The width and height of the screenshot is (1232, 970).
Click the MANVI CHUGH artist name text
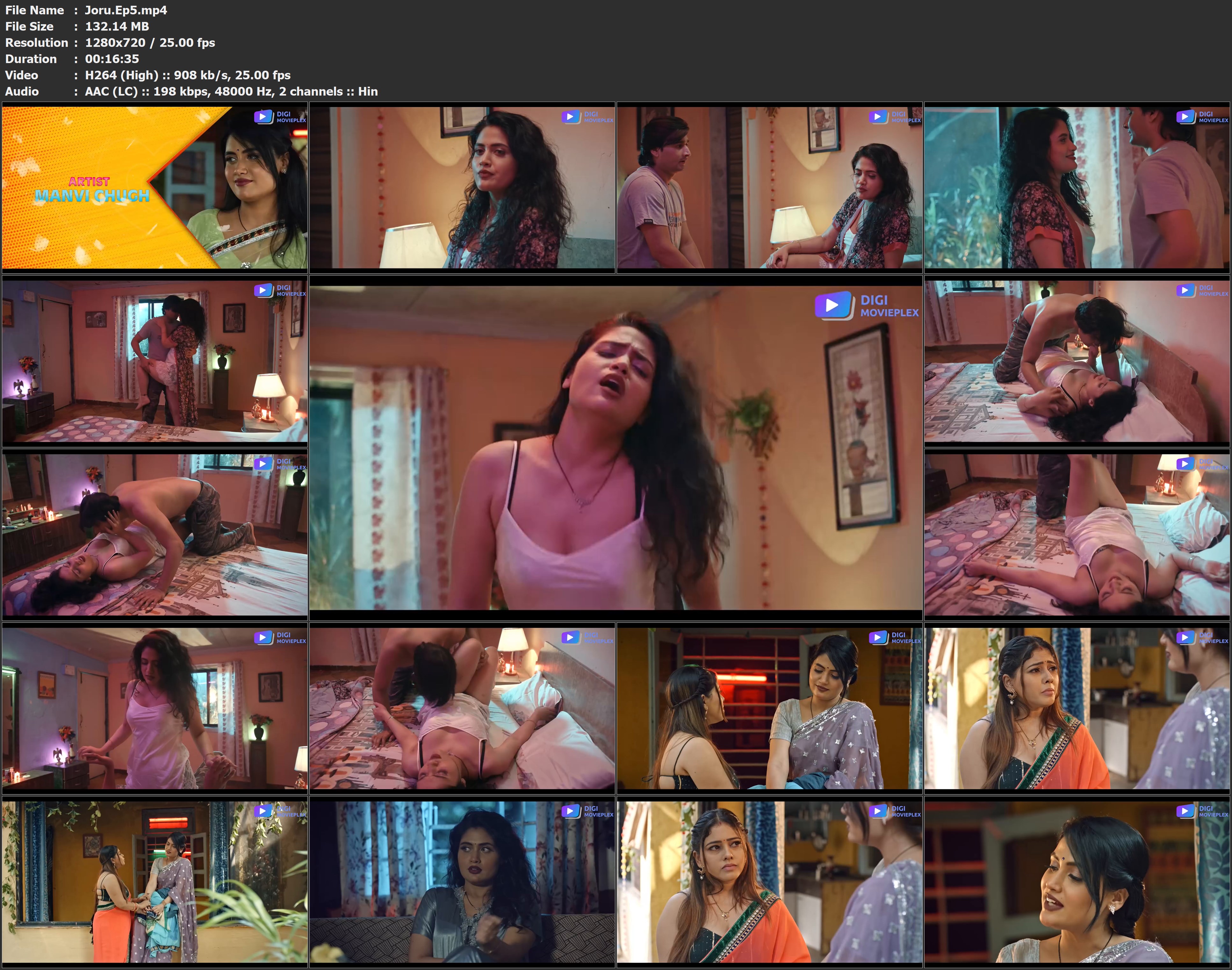(x=92, y=196)
